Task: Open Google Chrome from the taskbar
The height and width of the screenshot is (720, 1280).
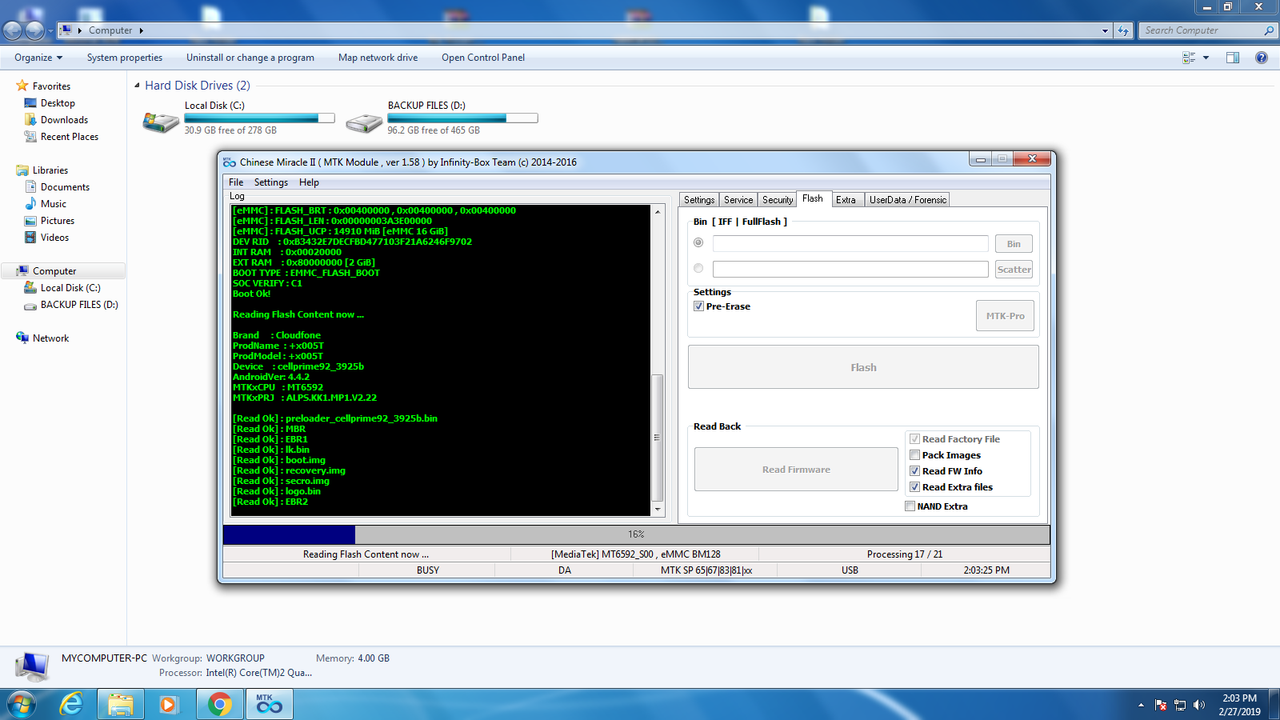Action: [x=220, y=704]
